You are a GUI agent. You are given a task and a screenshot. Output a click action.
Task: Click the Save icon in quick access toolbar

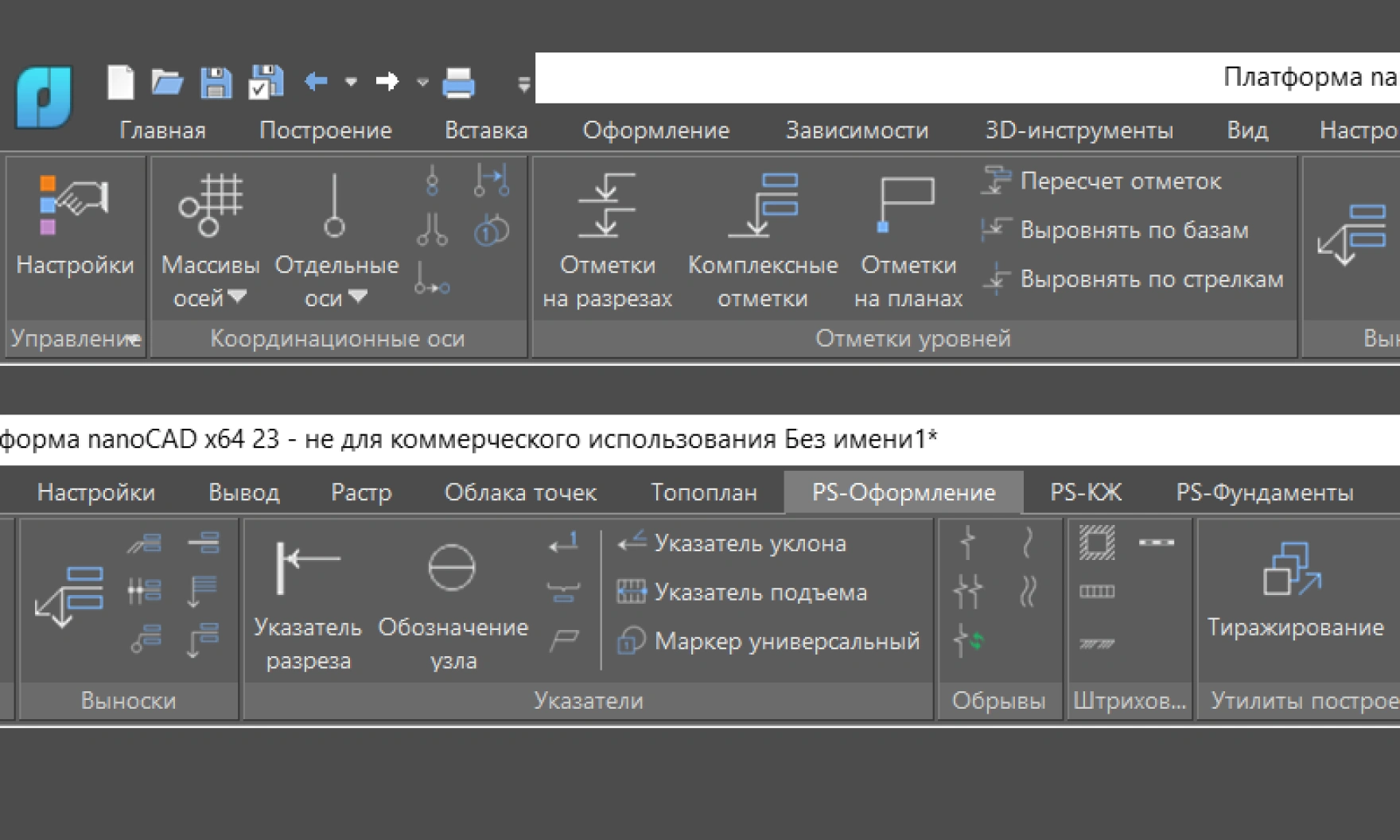point(216,82)
